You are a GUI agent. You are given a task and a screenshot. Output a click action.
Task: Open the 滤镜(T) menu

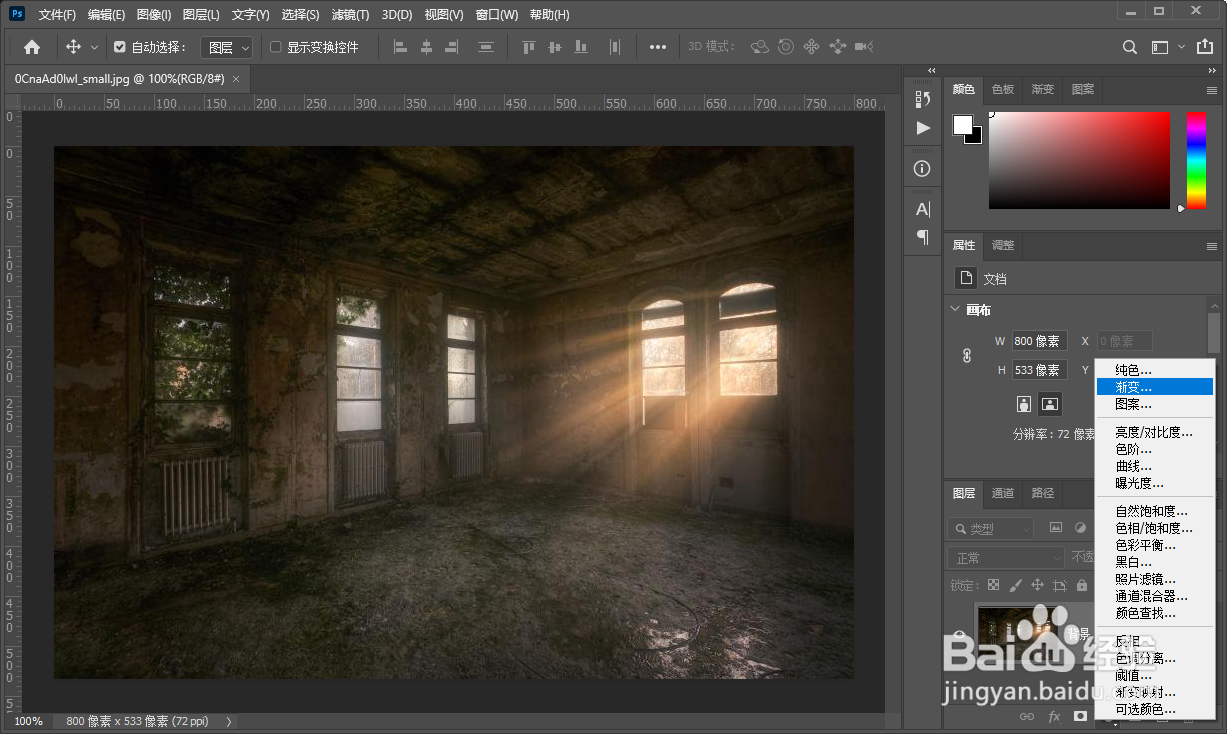point(350,15)
